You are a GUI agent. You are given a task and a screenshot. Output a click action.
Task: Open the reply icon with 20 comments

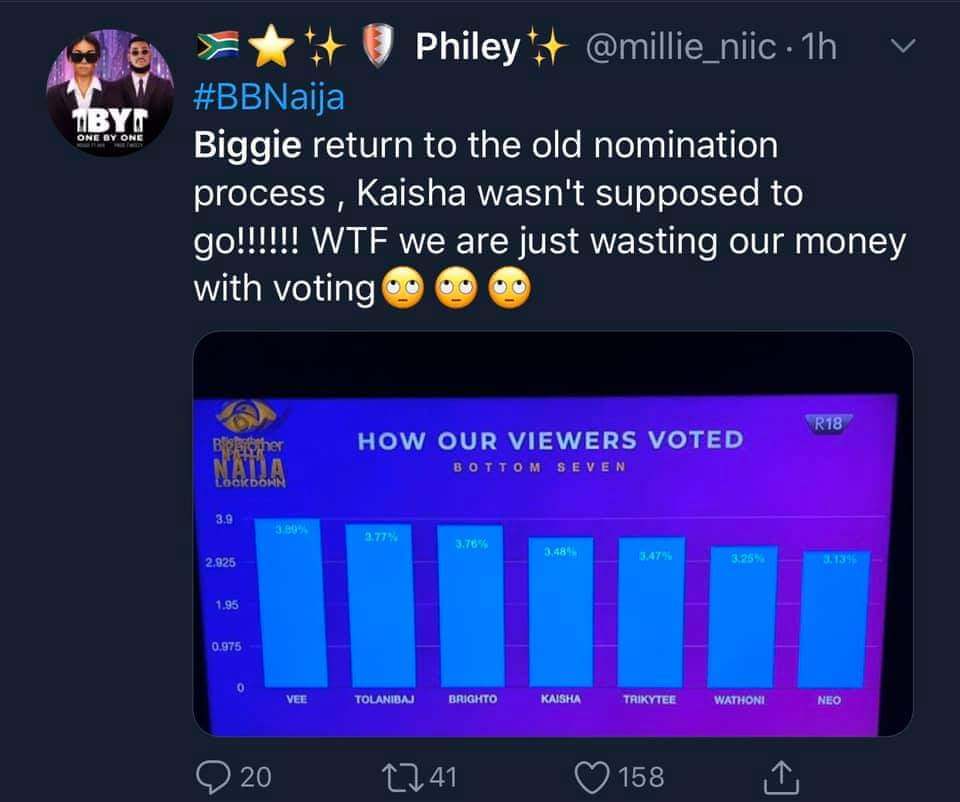pyautogui.click(x=213, y=778)
